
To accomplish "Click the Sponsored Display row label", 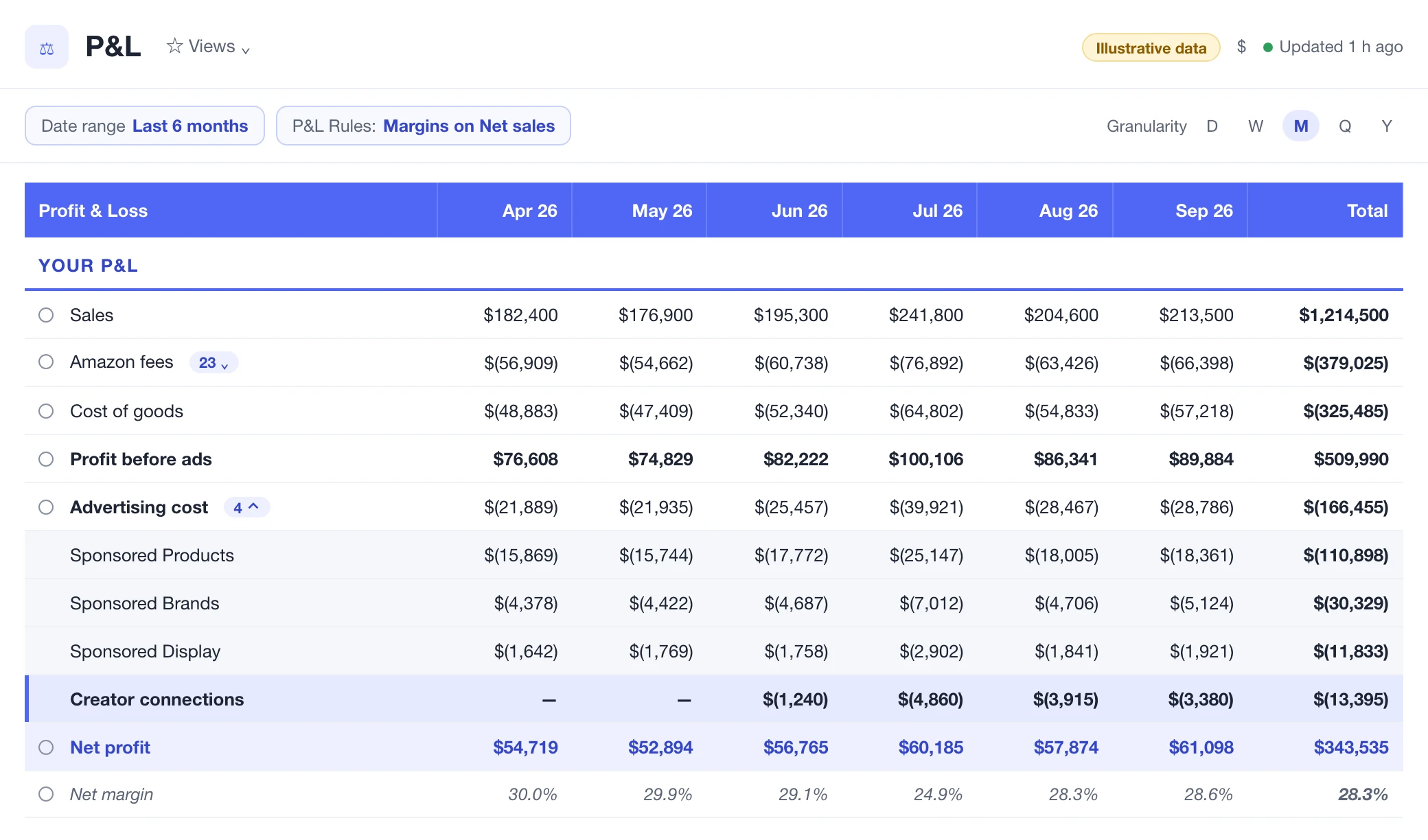I will point(145,651).
